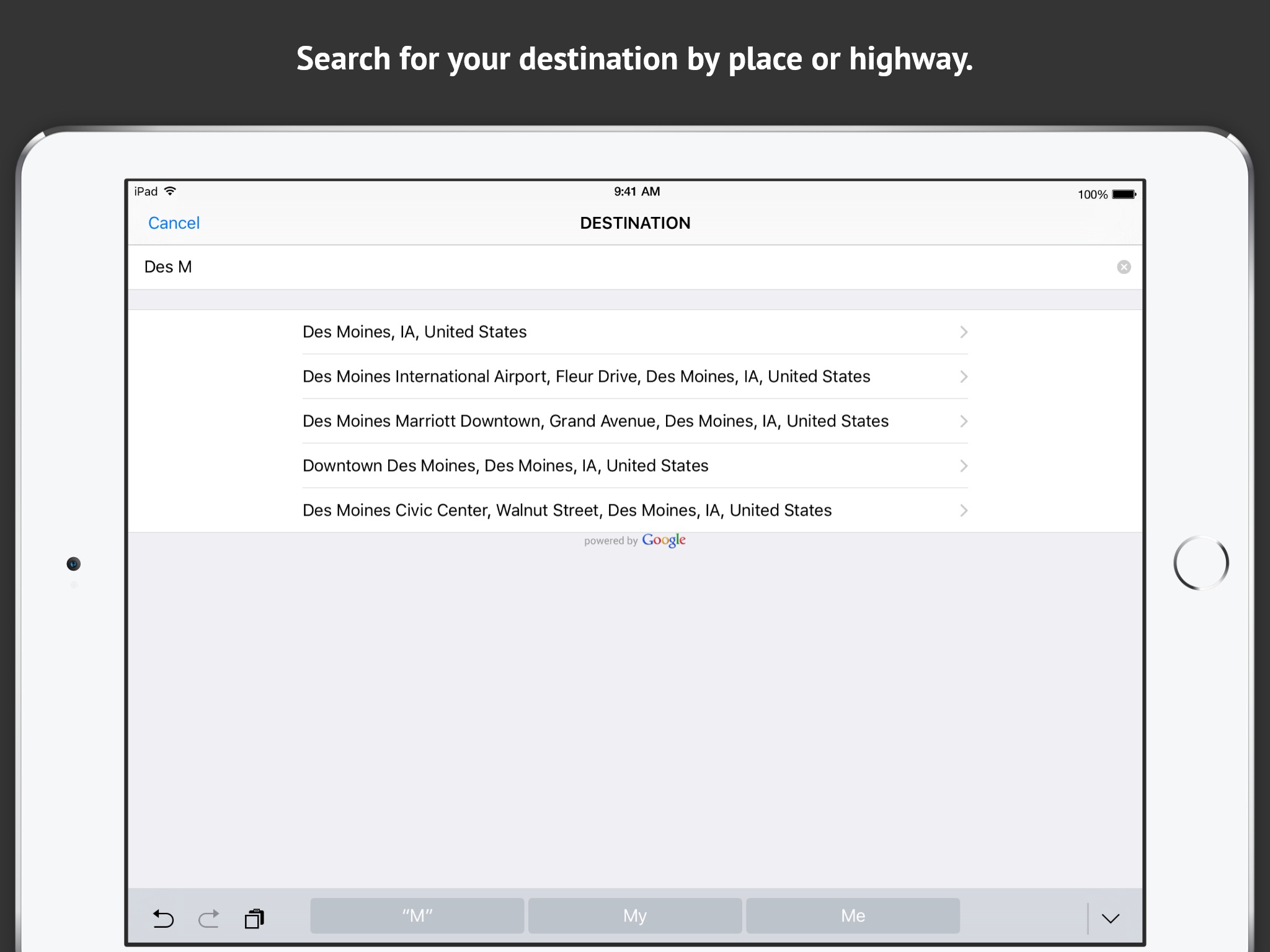Viewport: 1270px width, 952px height.
Task: Tap the destination search field
Action: tap(620, 267)
